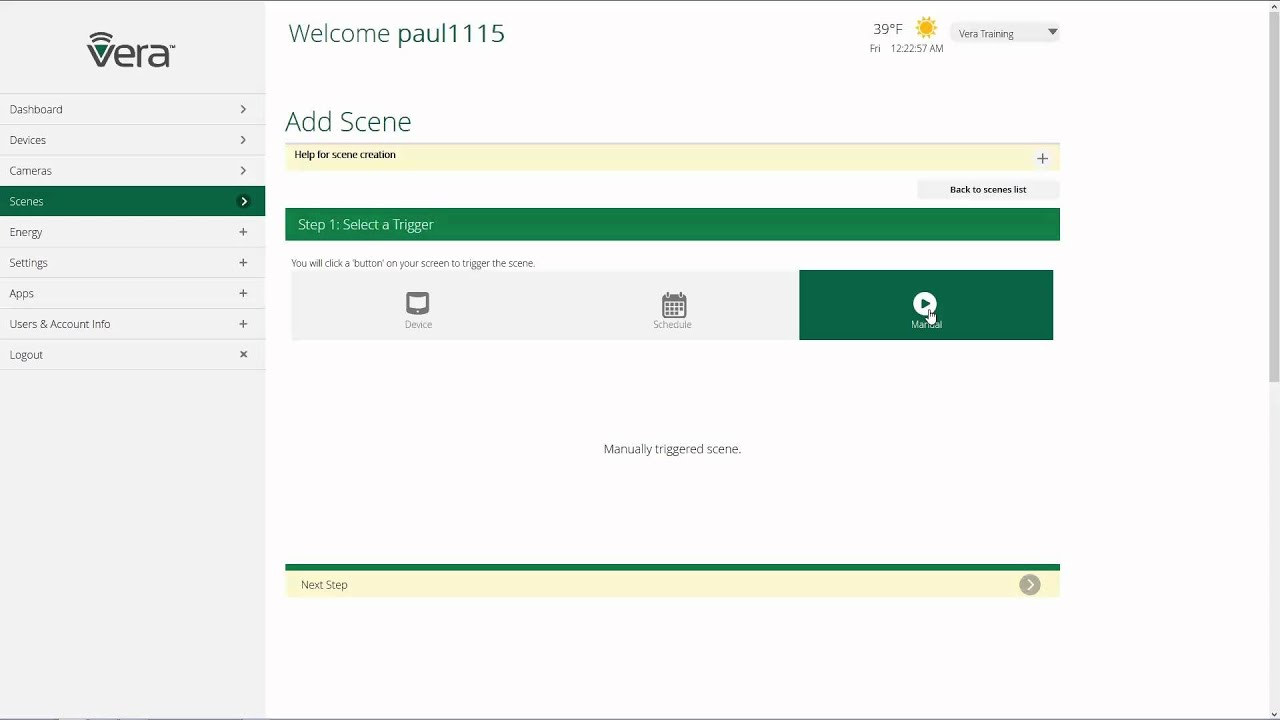Click the Back to scenes list button
Screen dimensions: 1280x720
(987, 189)
